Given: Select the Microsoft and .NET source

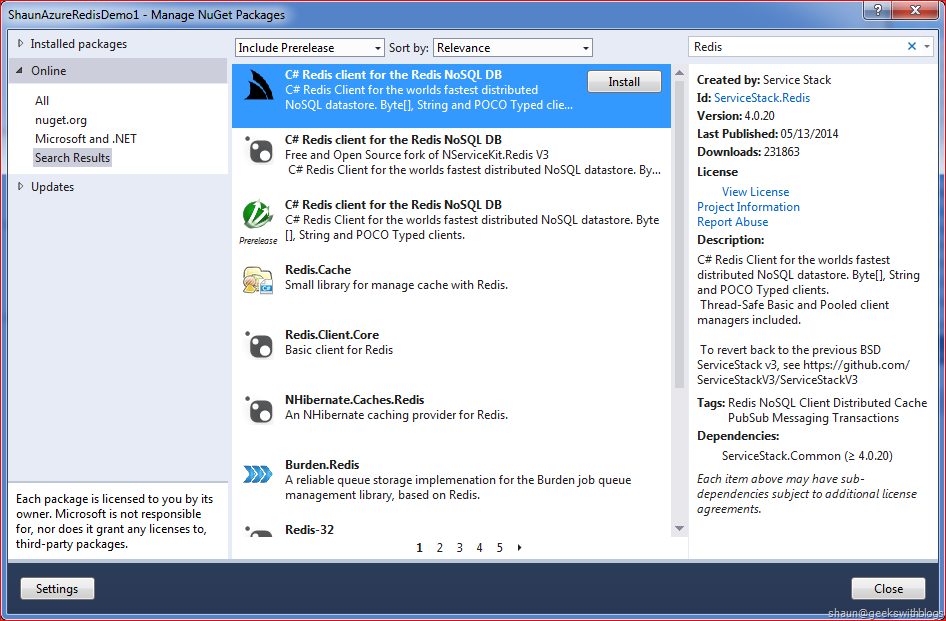Looking at the screenshot, I should [x=86, y=139].
